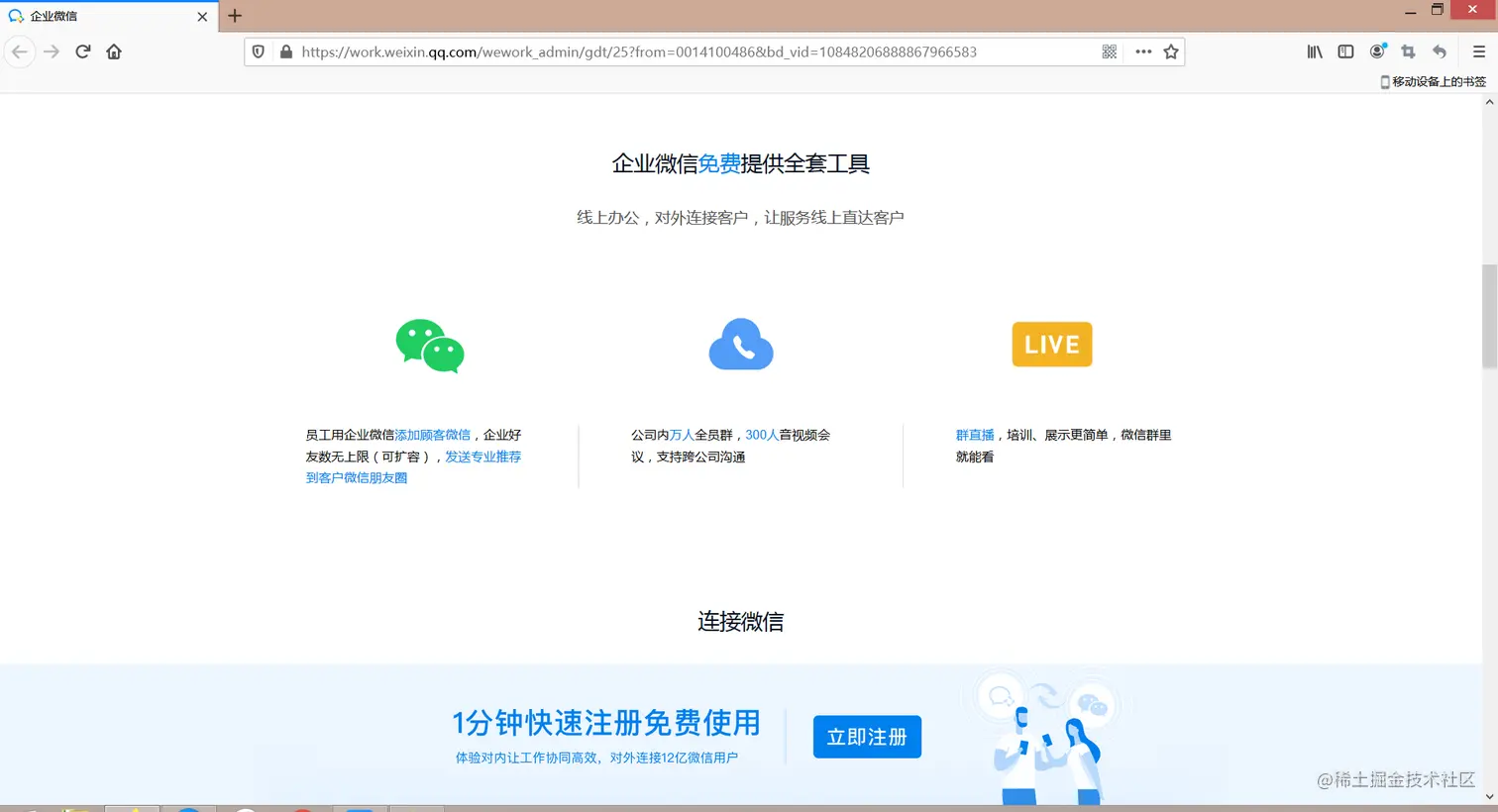Click the scrollbar up arrow
The width and height of the screenshot is (1498, 812).
pos(1489,102)
